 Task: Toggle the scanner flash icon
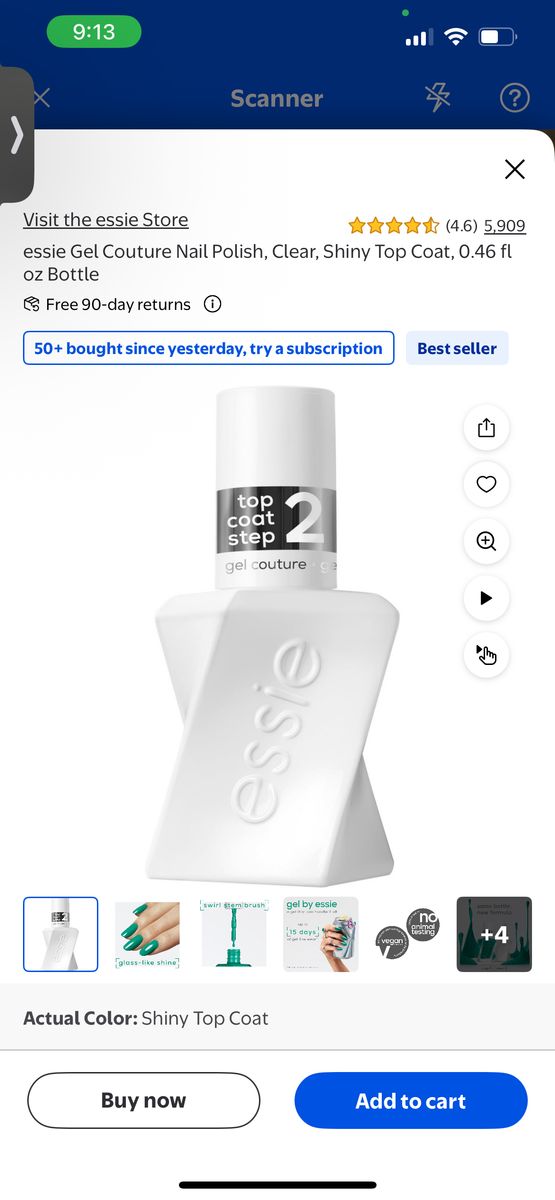[437, 97]
